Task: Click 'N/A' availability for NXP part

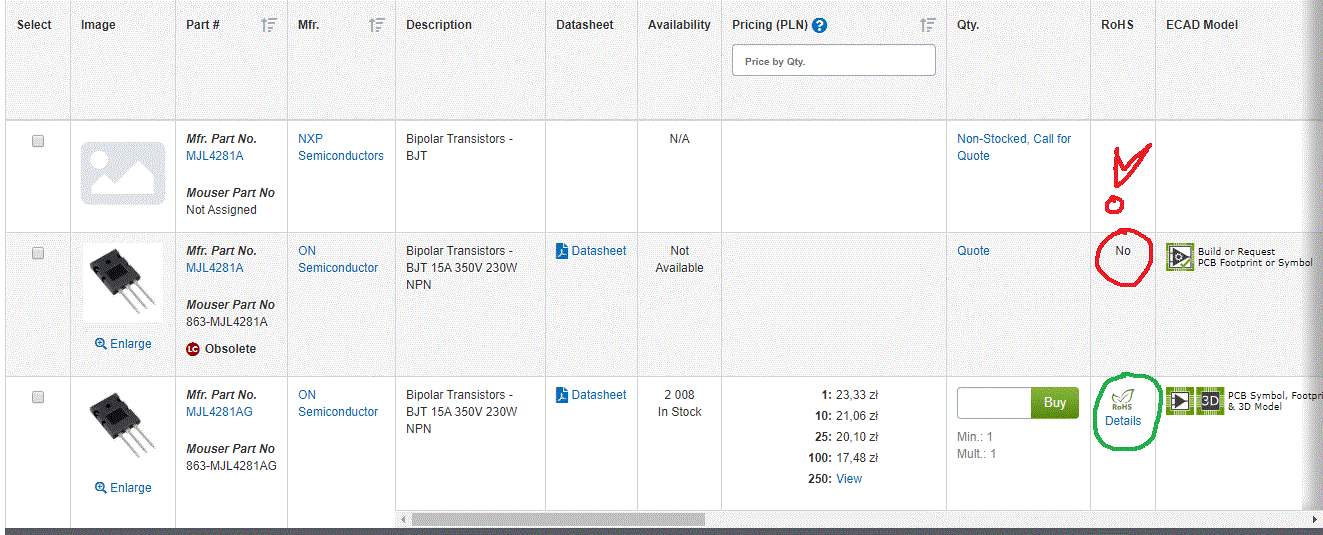Action: point(679,139)
